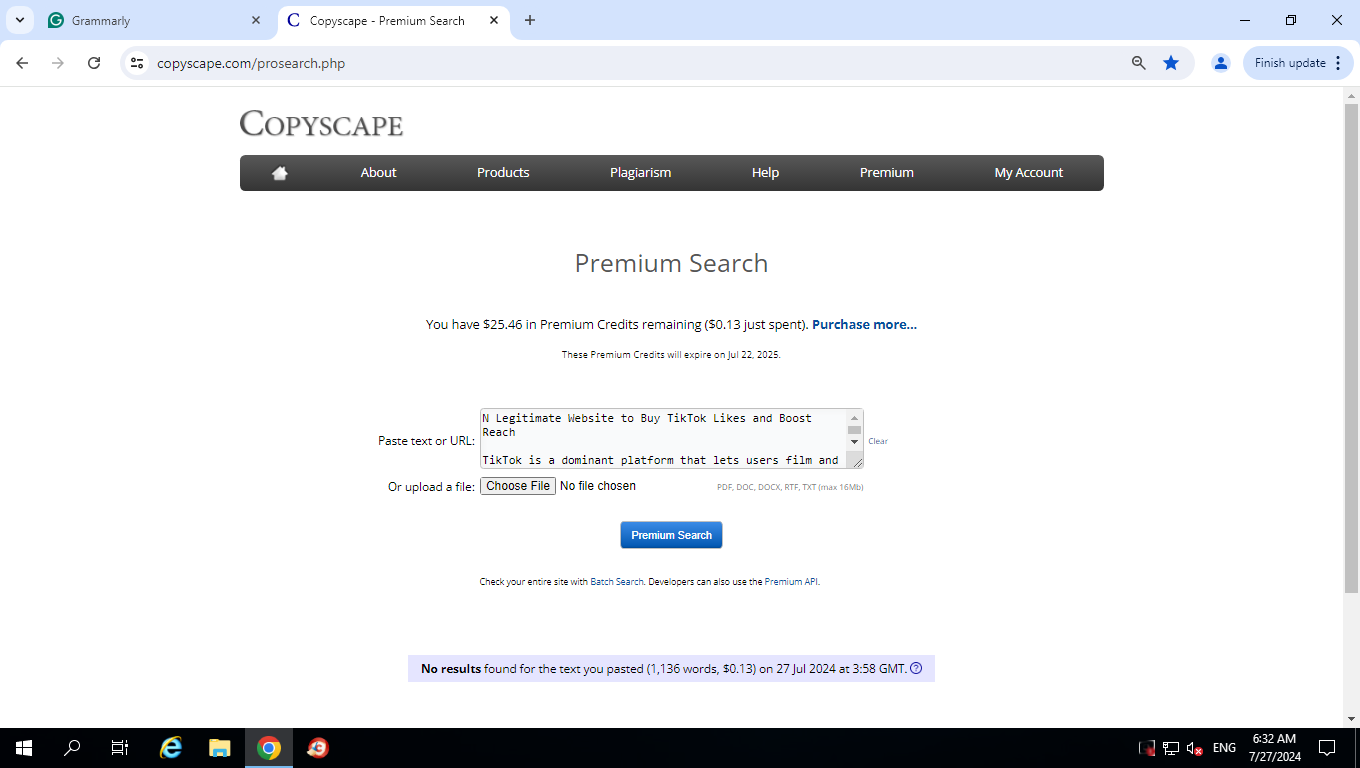Open taskbar search

click(x=72, y=748)
